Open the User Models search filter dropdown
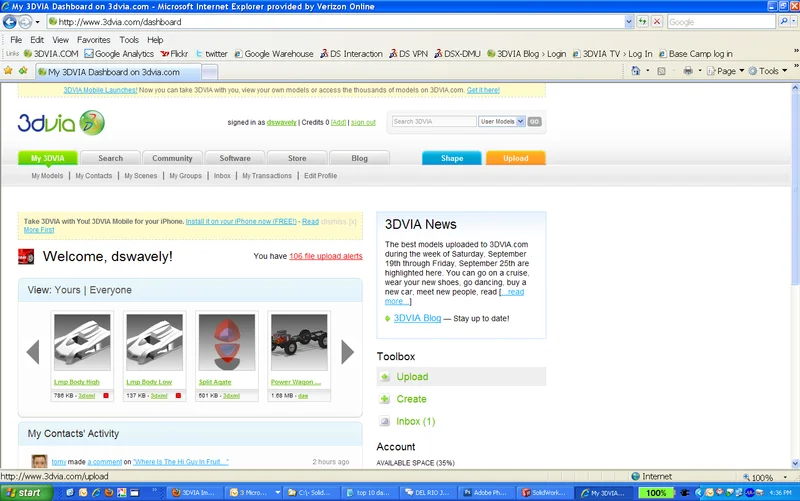Viewport: 800px width, 501px height. (x=501, y=121)
